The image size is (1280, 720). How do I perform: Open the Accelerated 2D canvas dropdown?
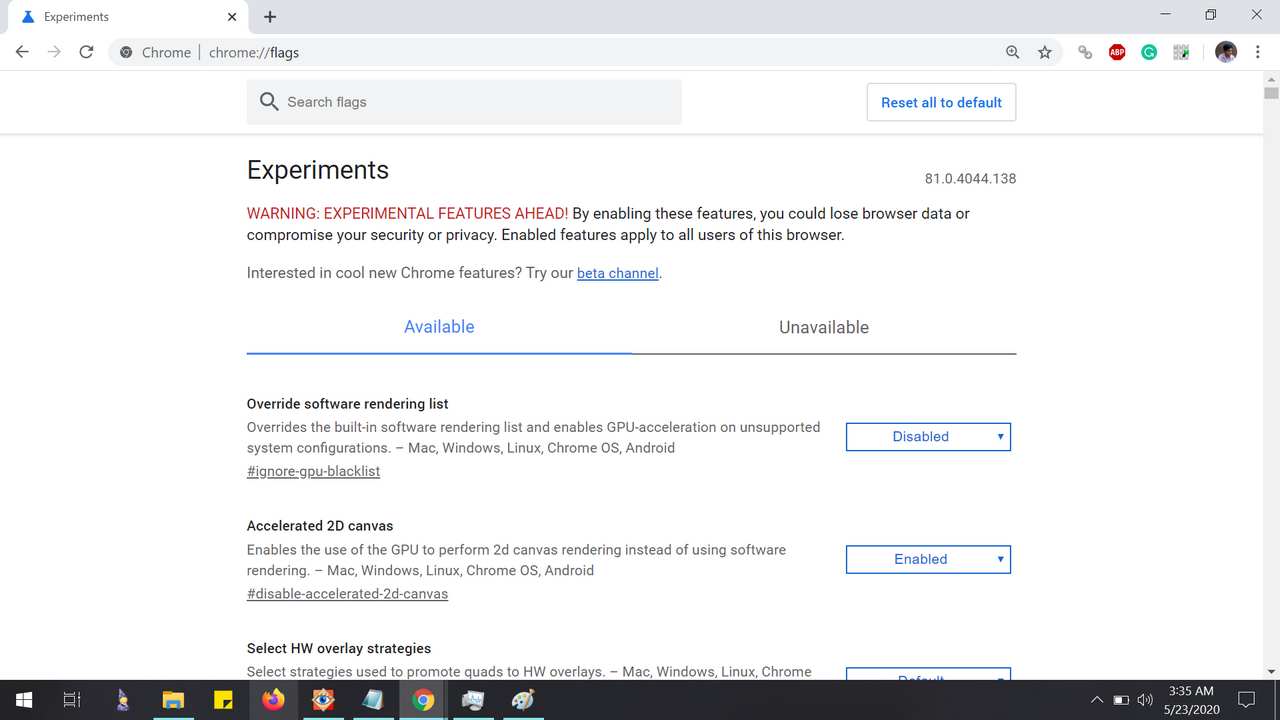[x=928, y=559]
